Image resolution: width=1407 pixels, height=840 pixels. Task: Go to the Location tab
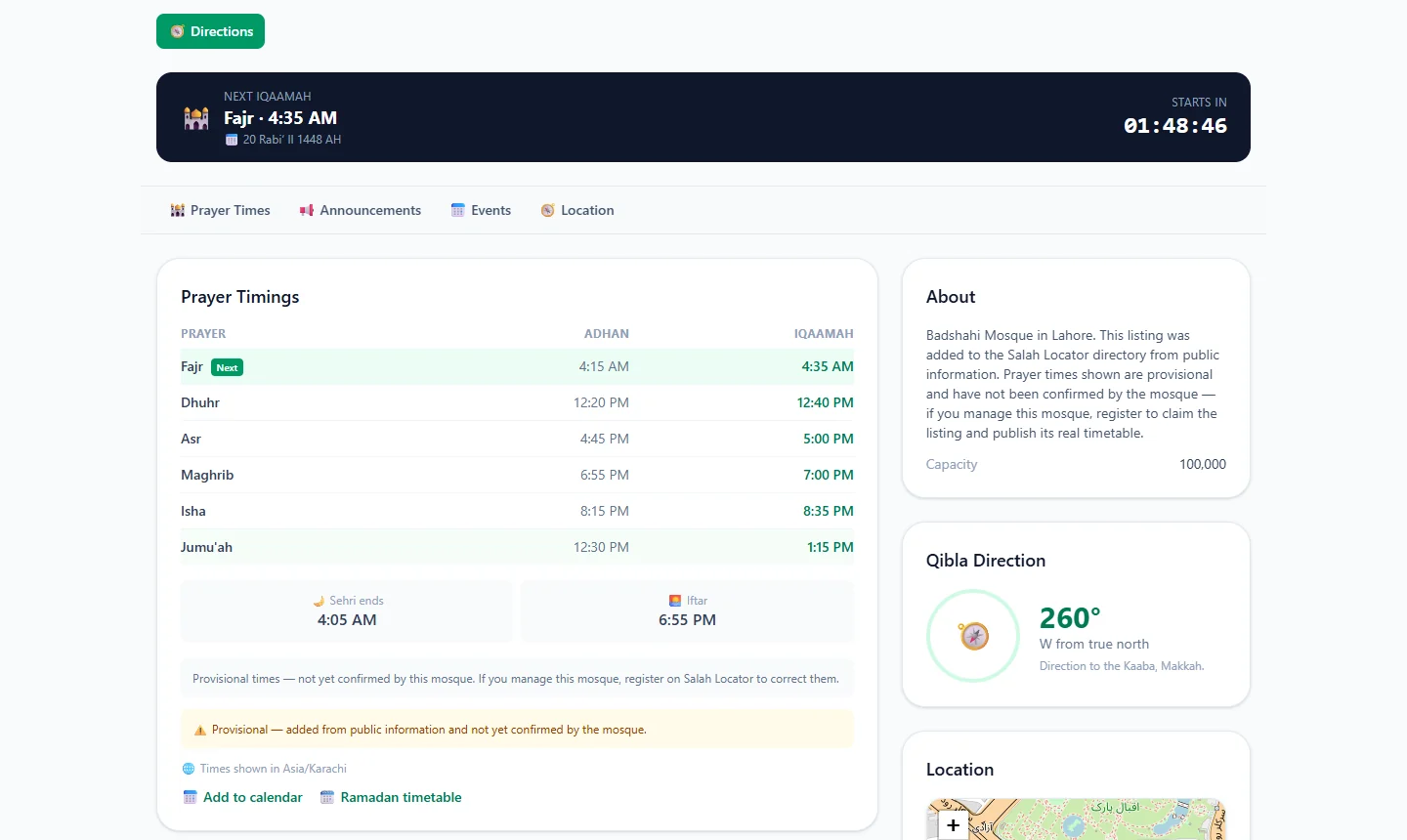pos(577,210)
